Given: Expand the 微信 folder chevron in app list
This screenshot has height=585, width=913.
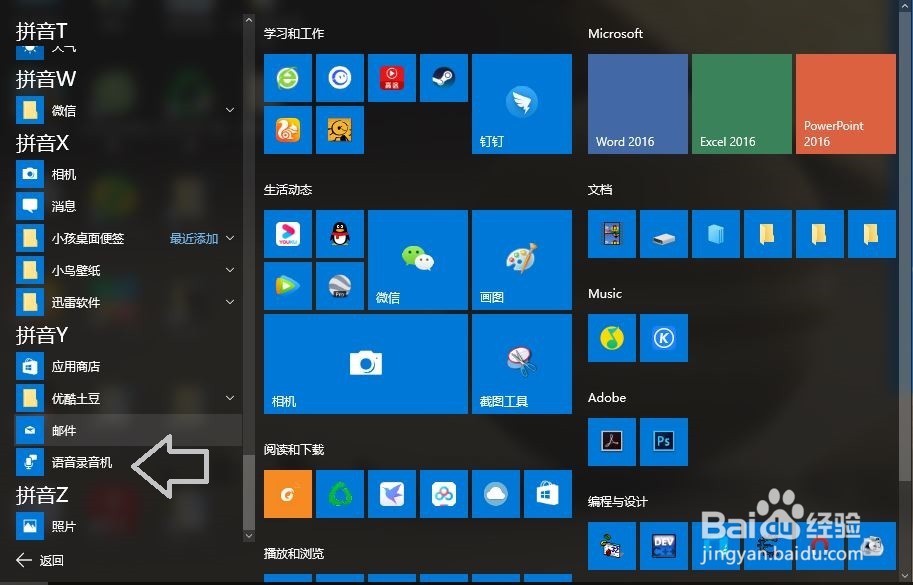Looking at the screenshot, I should tap(230, 110).
